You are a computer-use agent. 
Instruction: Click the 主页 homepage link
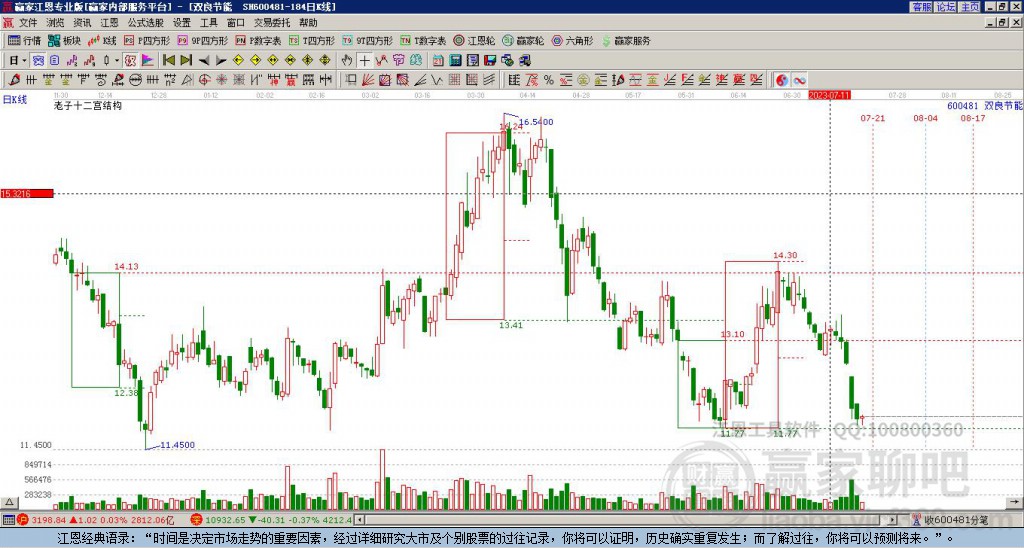click(969, 7)
